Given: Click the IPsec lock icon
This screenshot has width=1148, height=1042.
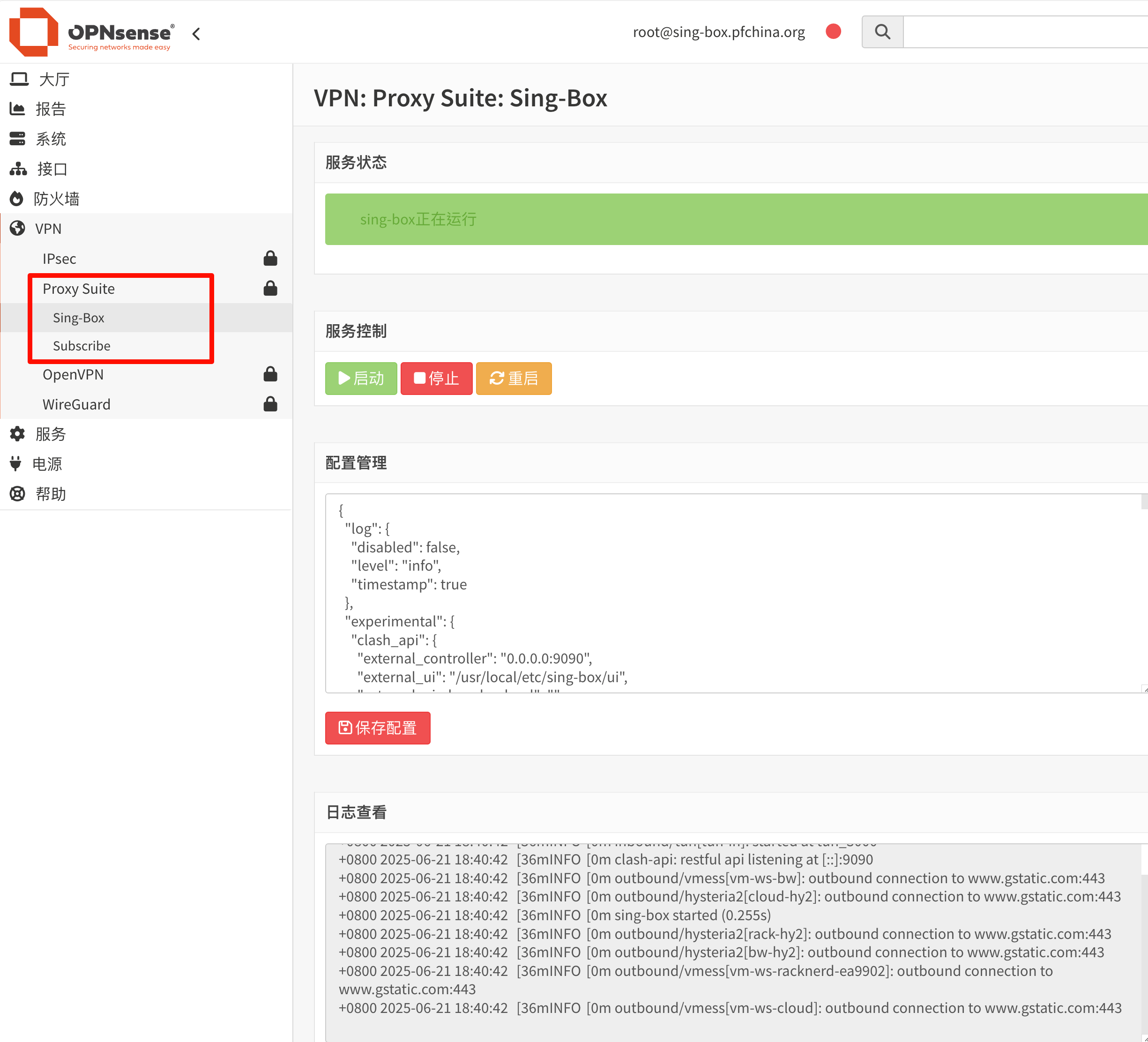Looking at the screenshot, I should click(270, 259).
